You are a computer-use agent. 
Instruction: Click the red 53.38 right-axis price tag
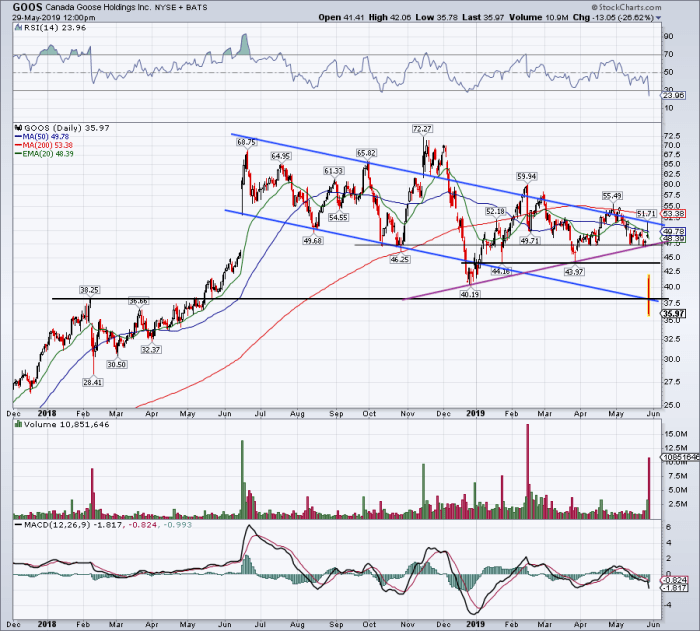click(674, 214)
